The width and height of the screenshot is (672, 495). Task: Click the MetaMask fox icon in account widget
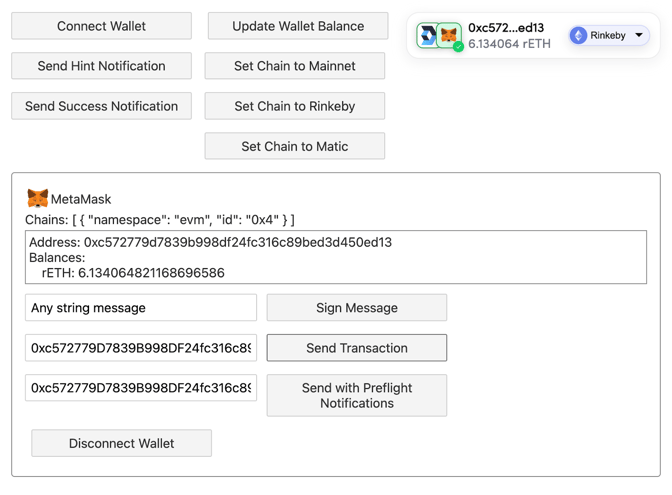pyautogui.click(x=449, y=35)
